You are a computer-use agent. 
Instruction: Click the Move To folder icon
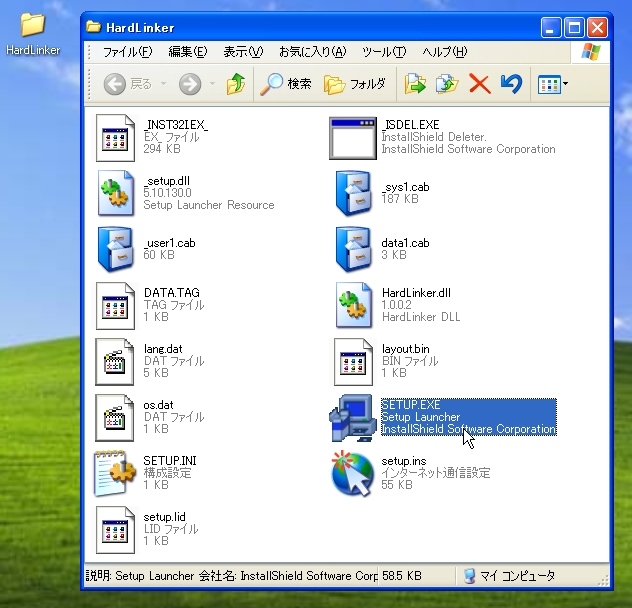click(415, 84)
